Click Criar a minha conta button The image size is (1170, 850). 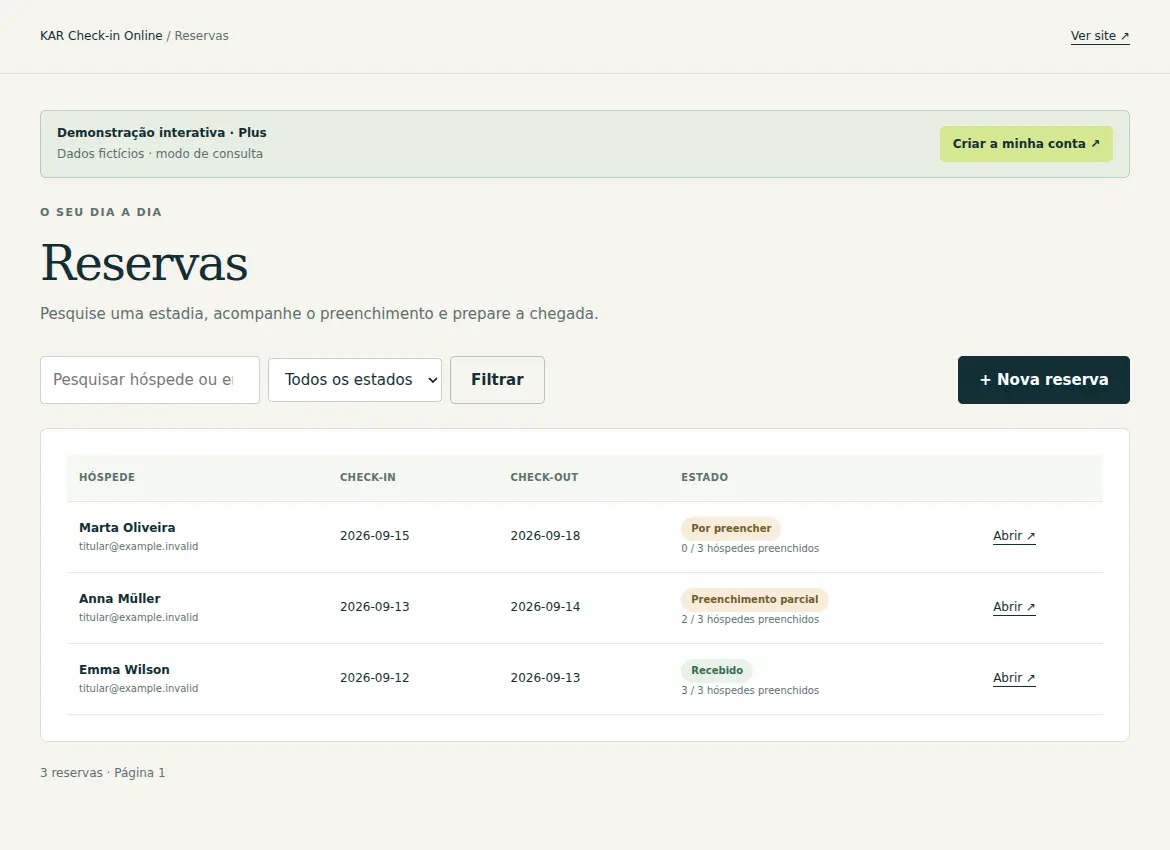(1026, 144)
